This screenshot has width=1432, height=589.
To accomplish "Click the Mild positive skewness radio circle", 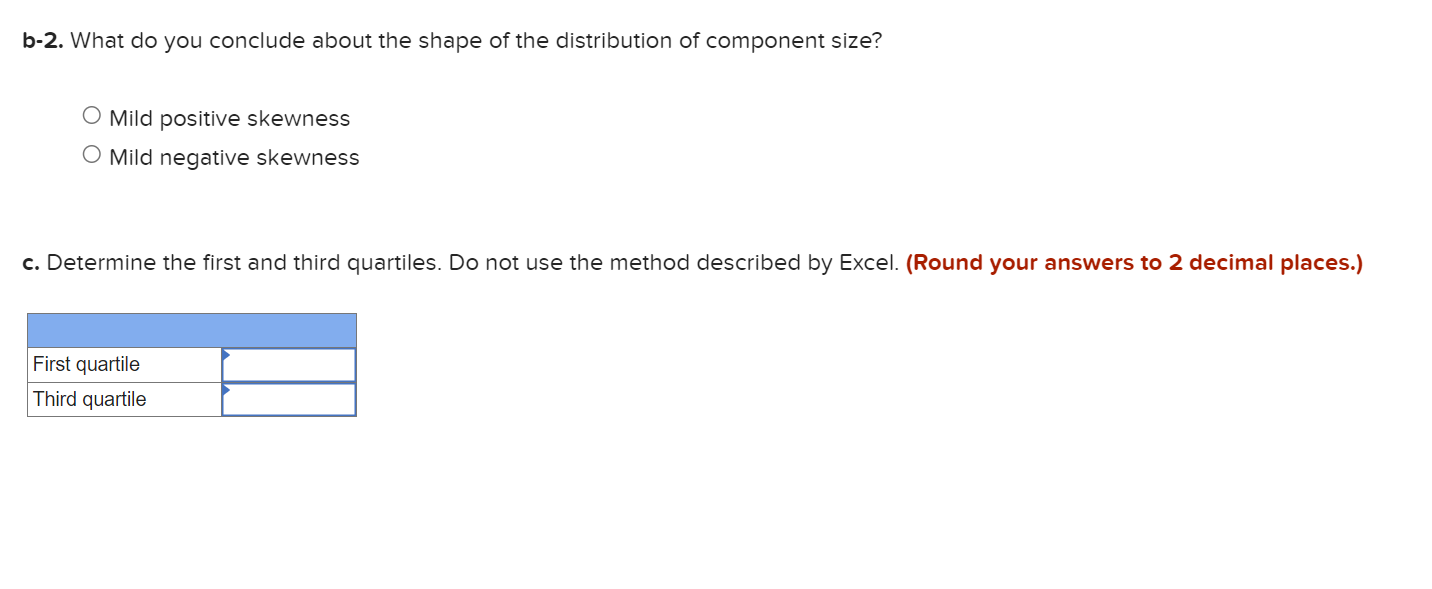I will coord(91,114).
